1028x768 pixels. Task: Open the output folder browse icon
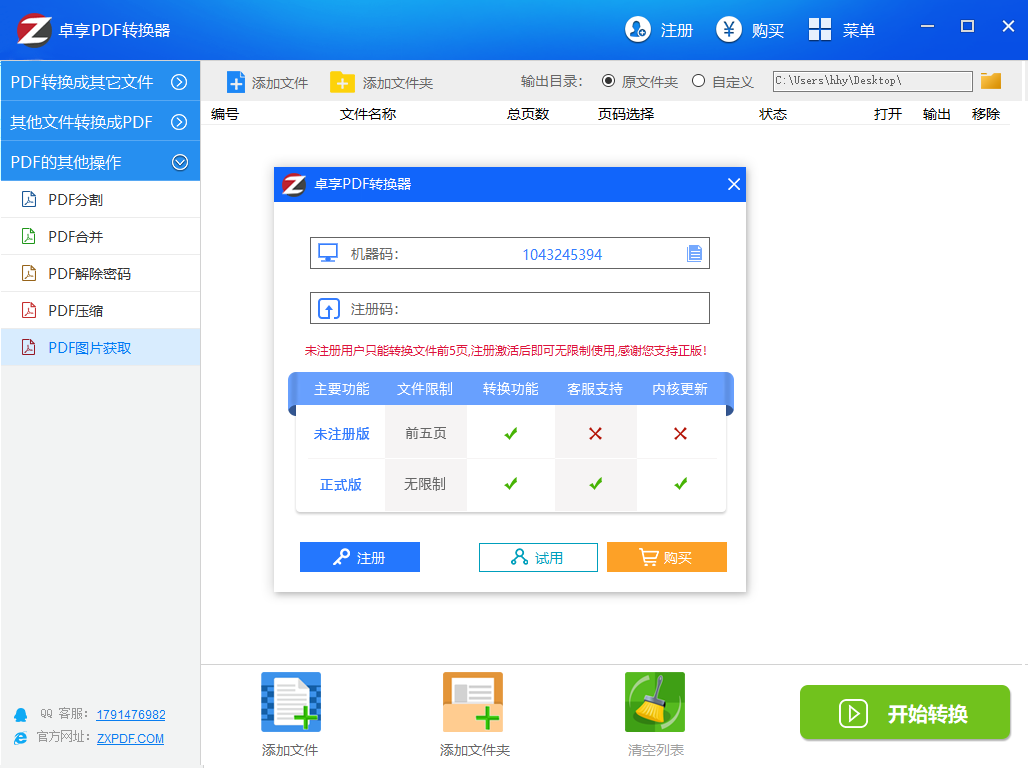point(990,81)
